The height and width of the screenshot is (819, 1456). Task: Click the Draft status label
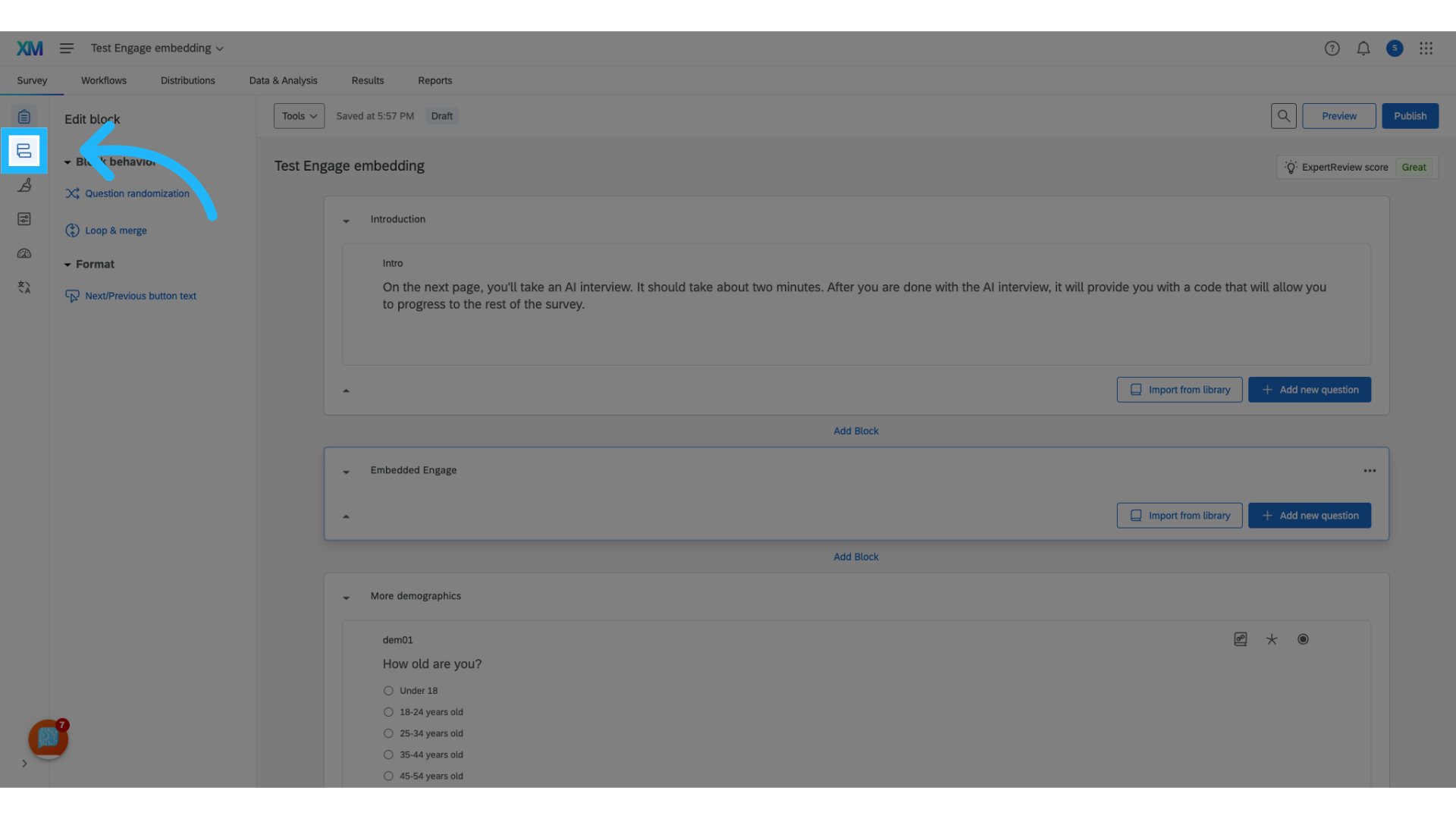coord(442,116)
